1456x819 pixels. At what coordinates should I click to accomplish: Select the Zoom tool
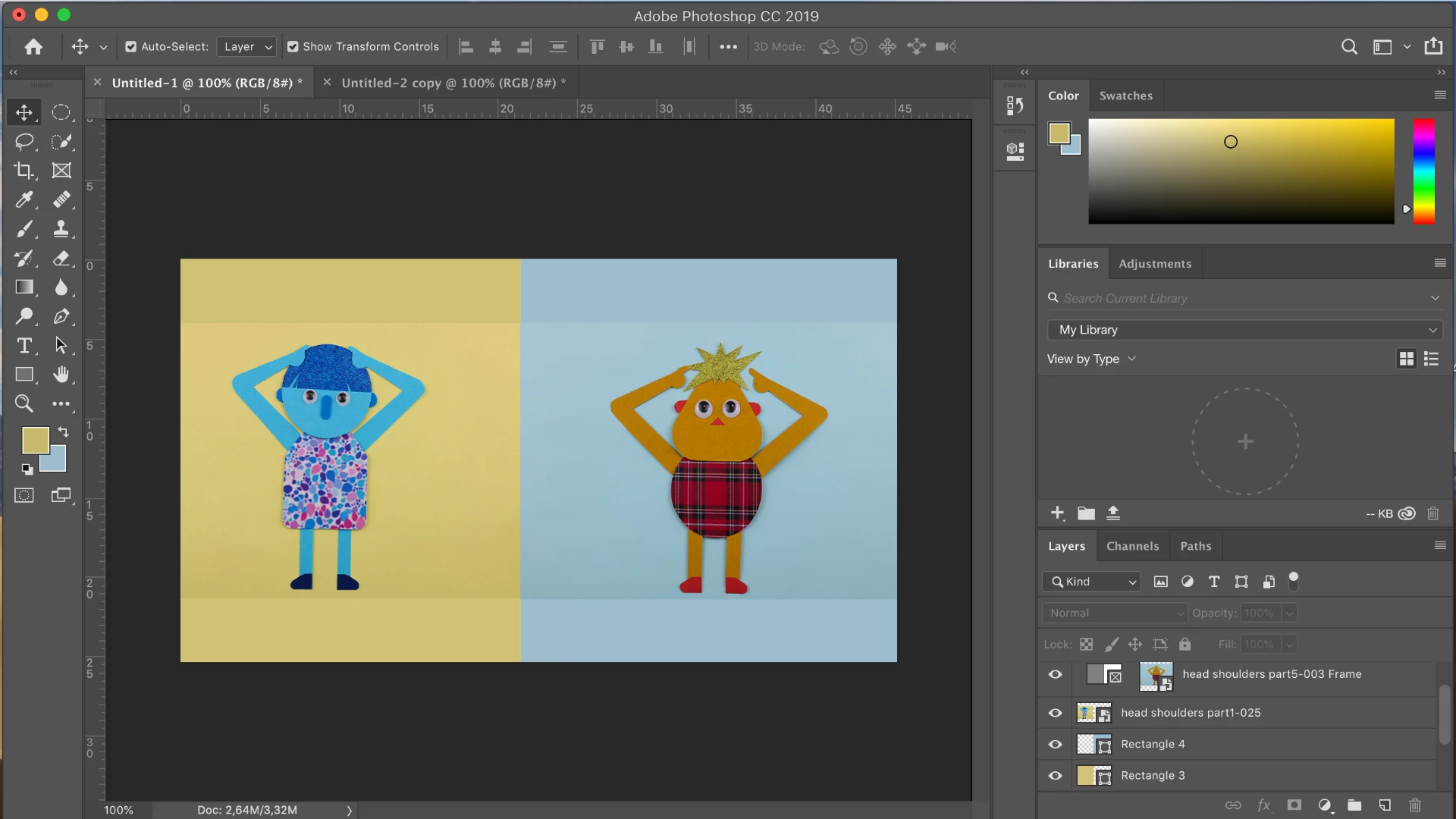point(24,403)
